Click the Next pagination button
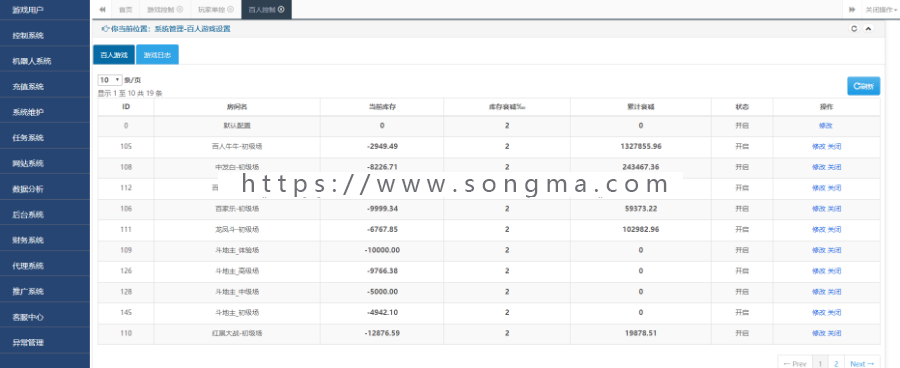This screenshot has width=900, height=368. coord(862,363)
